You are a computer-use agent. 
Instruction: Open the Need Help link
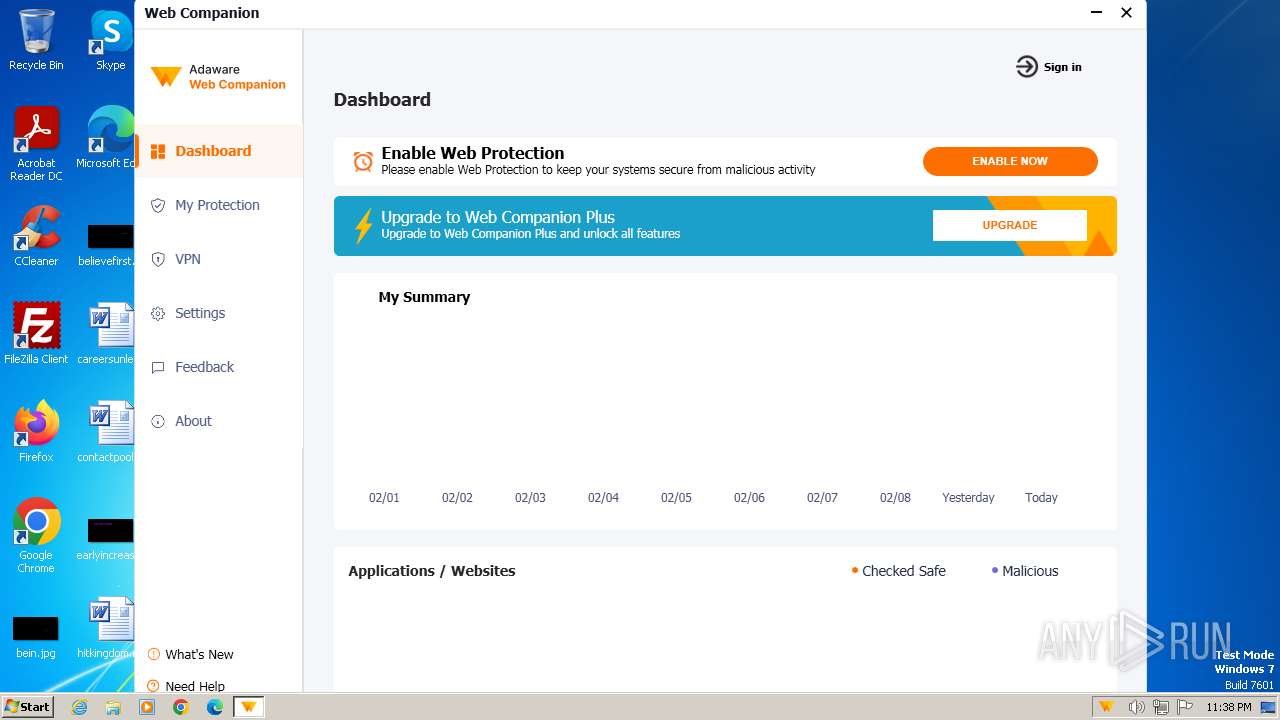[195, 686]
